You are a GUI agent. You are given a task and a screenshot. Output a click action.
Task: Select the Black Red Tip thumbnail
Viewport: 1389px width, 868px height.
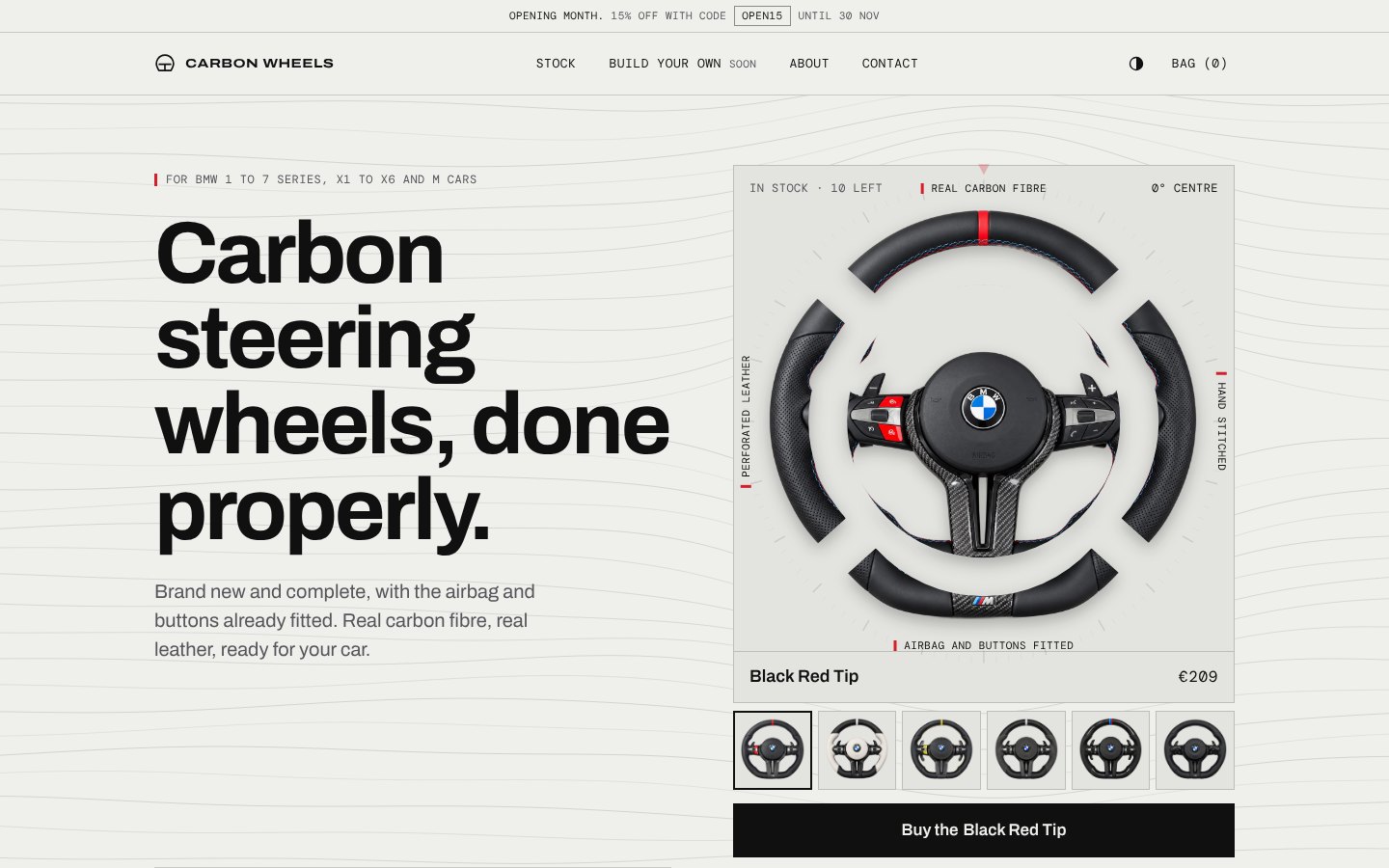[x=773, y=750]
